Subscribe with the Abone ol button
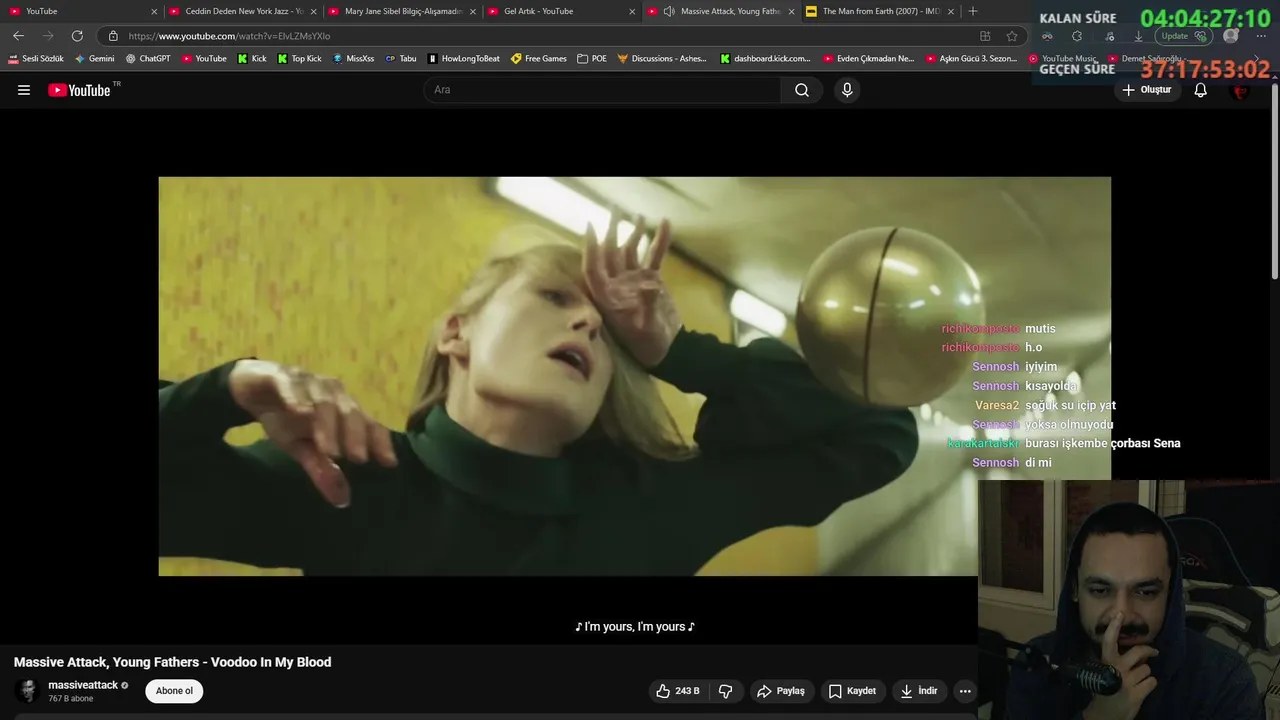Image resolution: width=1280 pixels, height=720 pixels. 174,691
